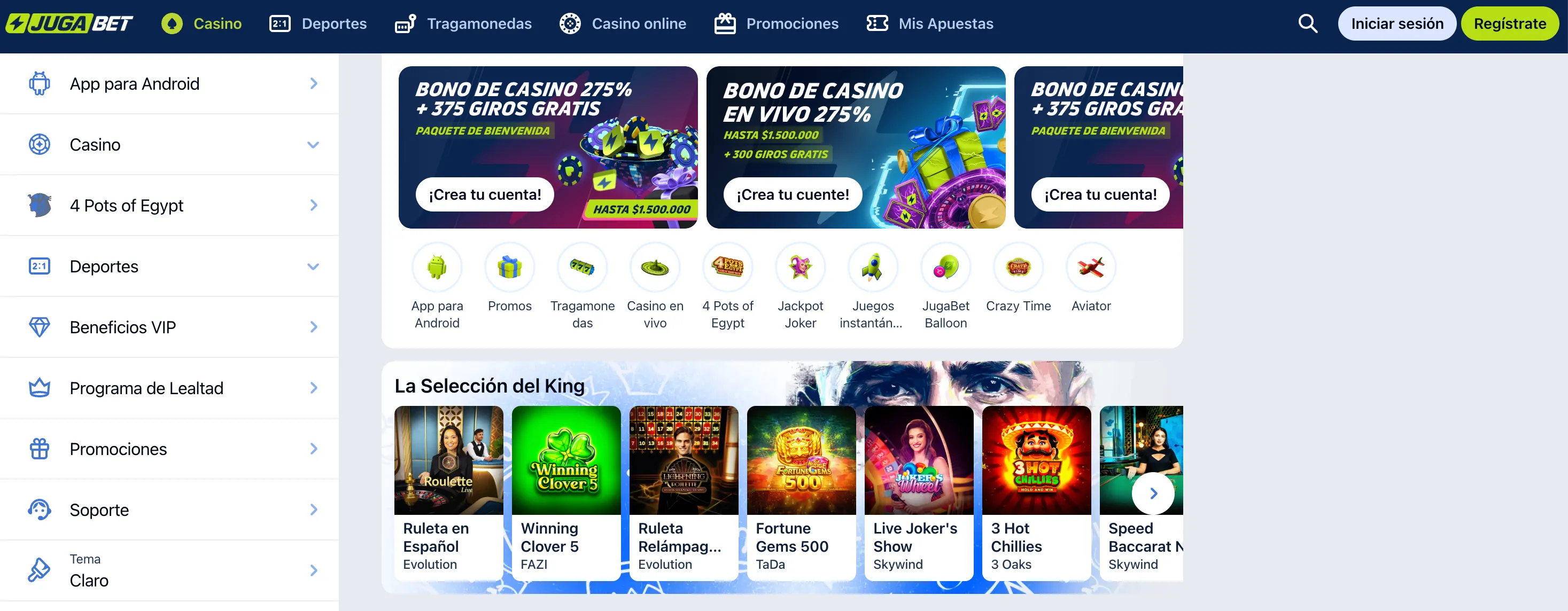
Task: Open Beneficios VIP sidebar item
Action: pyautogui.click(x=169, y=327)
